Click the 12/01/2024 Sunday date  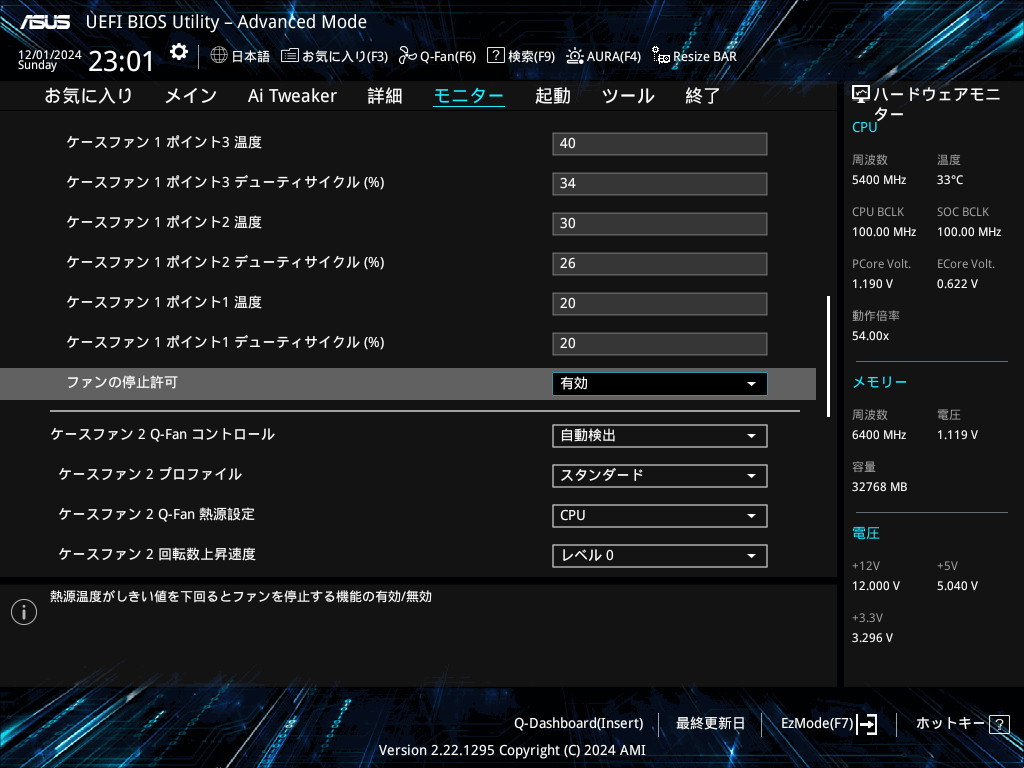[x=49, y=59]
